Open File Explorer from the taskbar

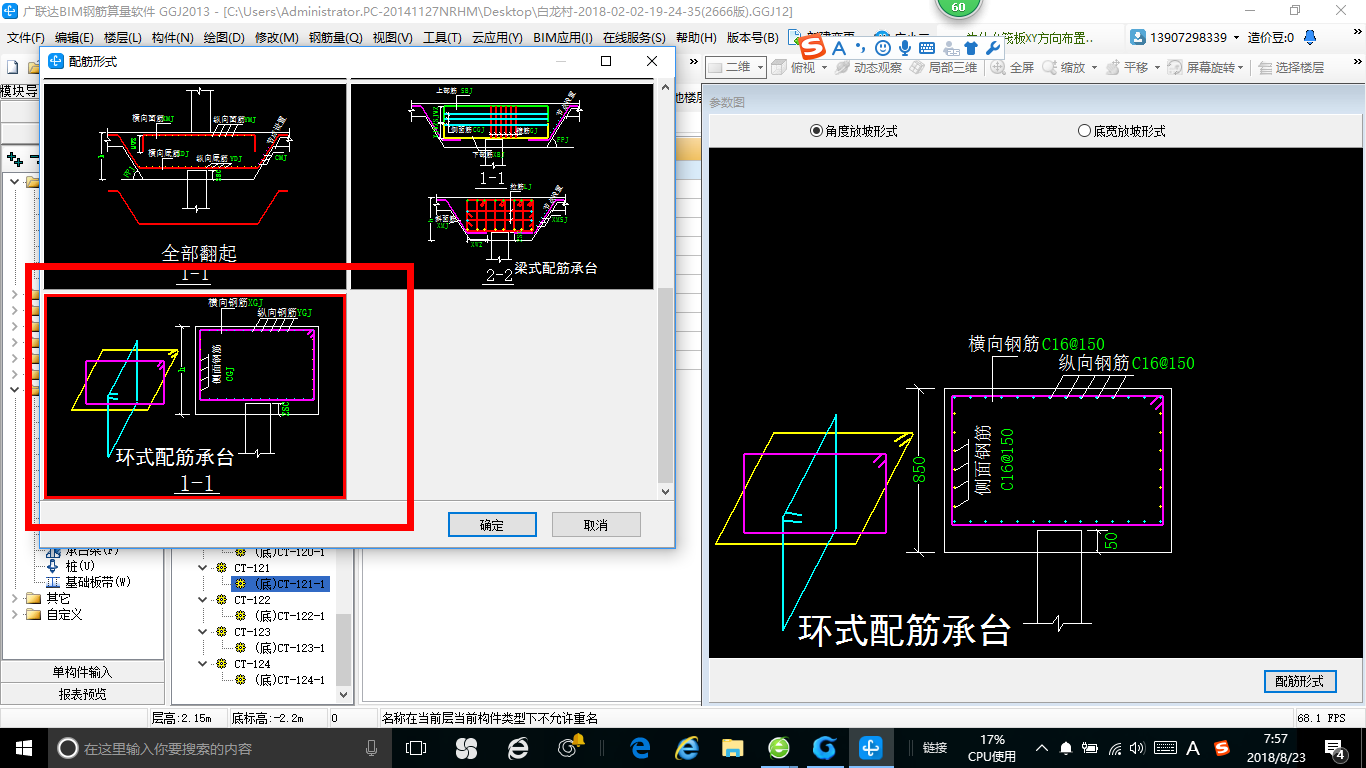coord(733,747)
